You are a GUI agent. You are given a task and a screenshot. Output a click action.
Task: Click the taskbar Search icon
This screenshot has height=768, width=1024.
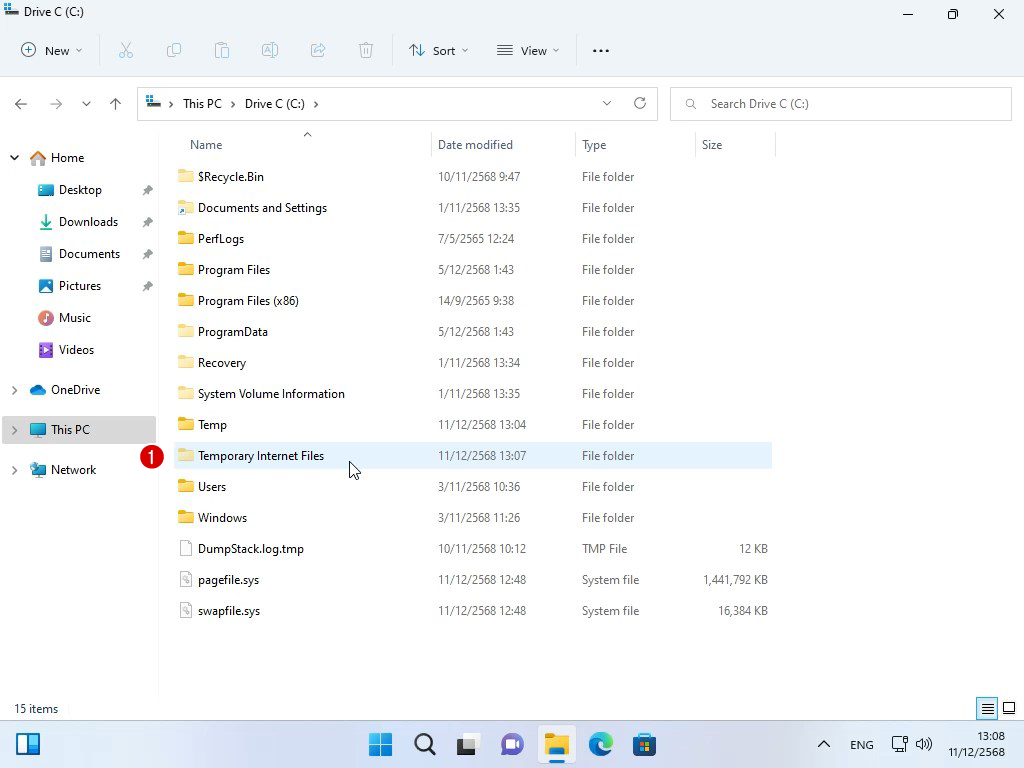click(x=424, y=745)
